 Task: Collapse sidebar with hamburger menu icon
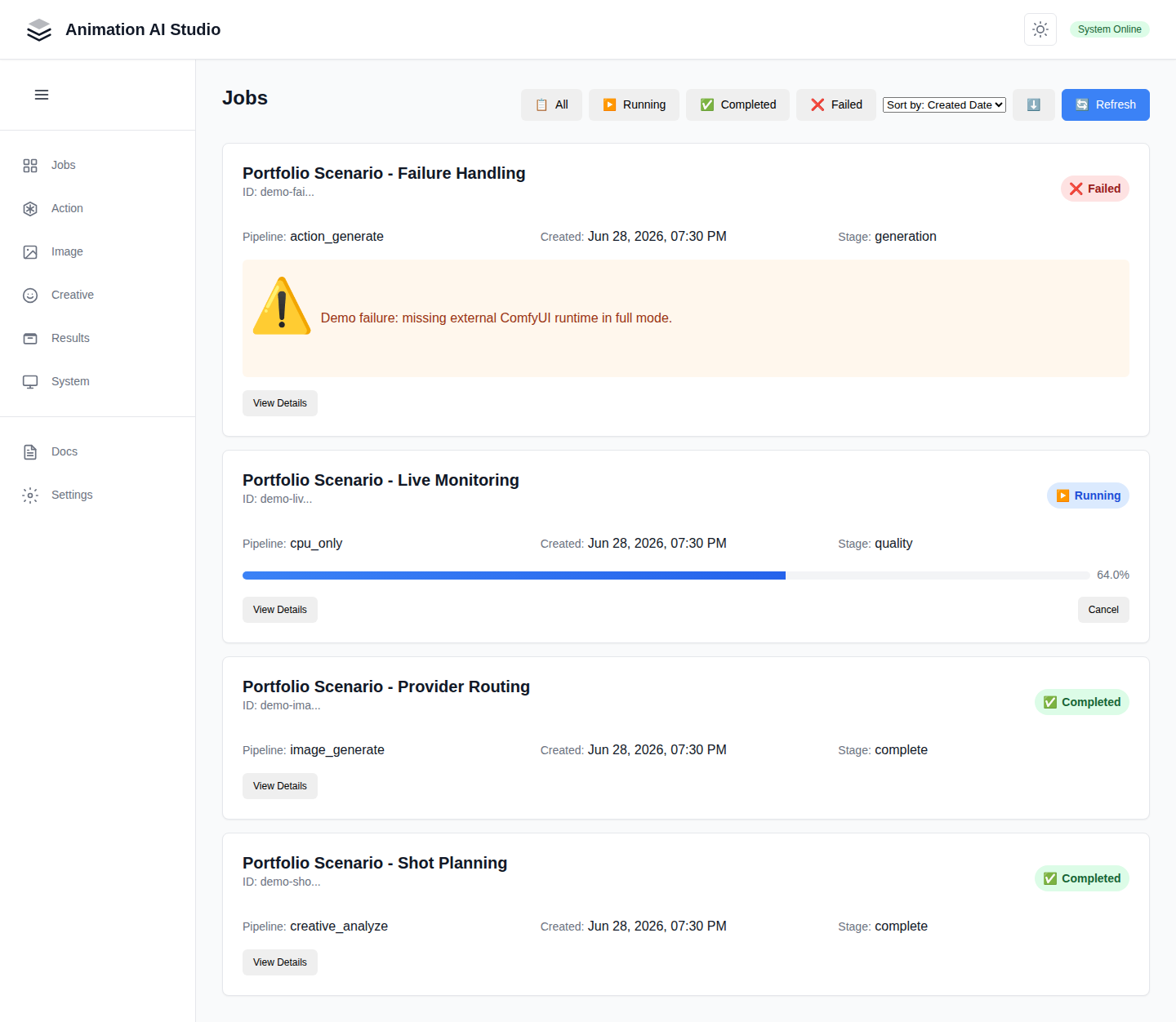pos(42,95)
